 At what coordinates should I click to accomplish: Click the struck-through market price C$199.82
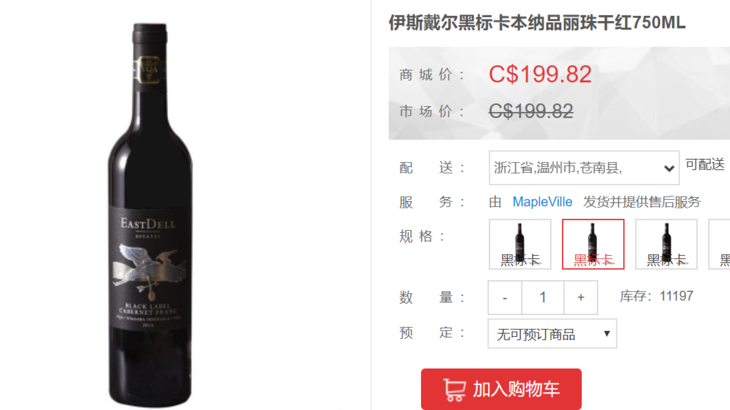click(x=531, y=111)
